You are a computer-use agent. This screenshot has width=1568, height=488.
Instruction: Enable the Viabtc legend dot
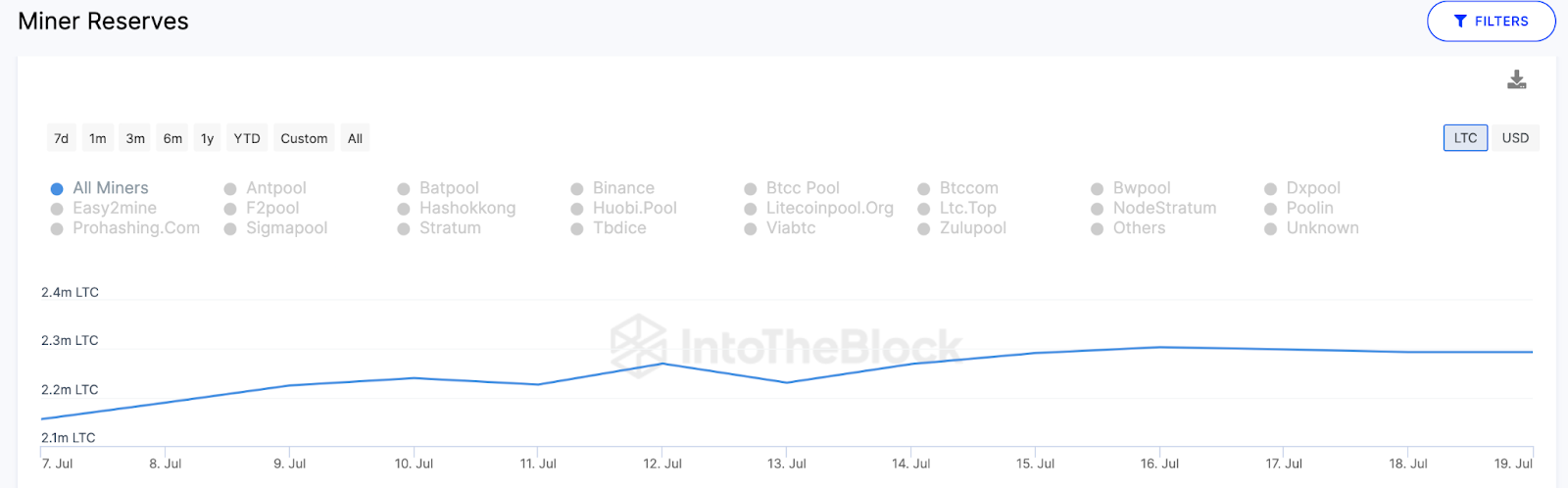coord(751,228)
